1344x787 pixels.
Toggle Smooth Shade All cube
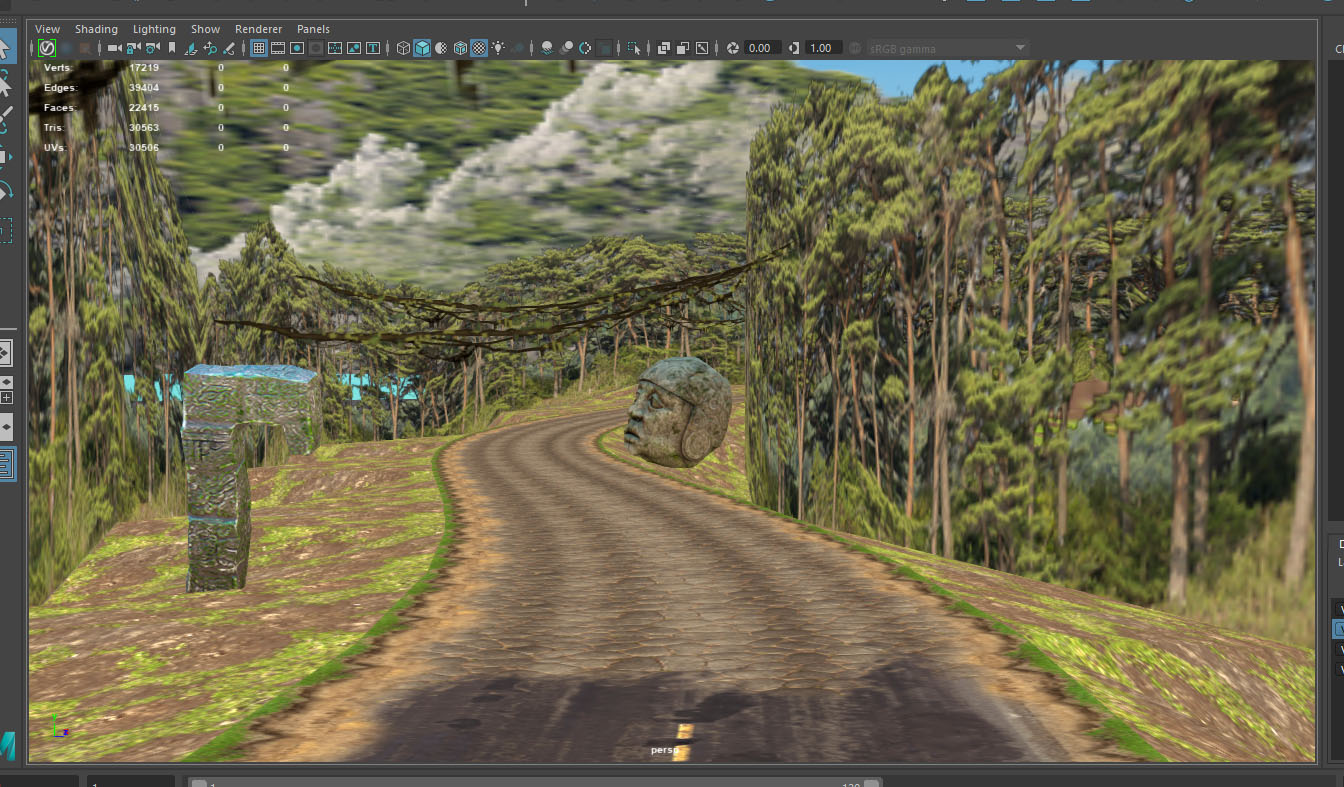point(422,48)
